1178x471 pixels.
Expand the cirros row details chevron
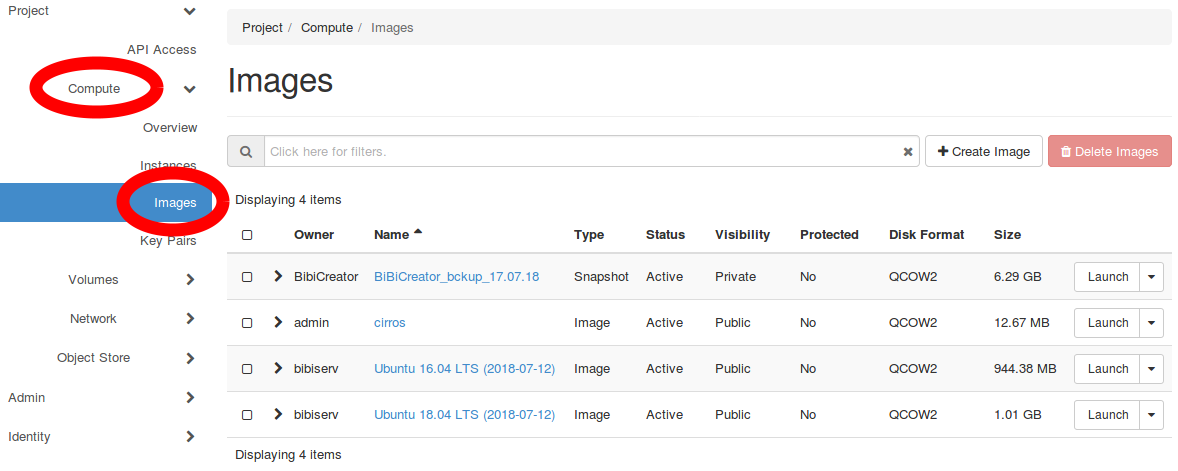(278, 323)
